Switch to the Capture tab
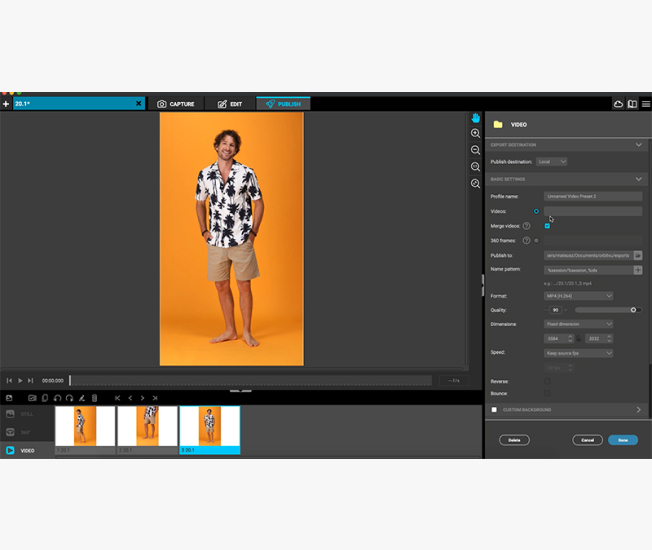 coord(175,104)
